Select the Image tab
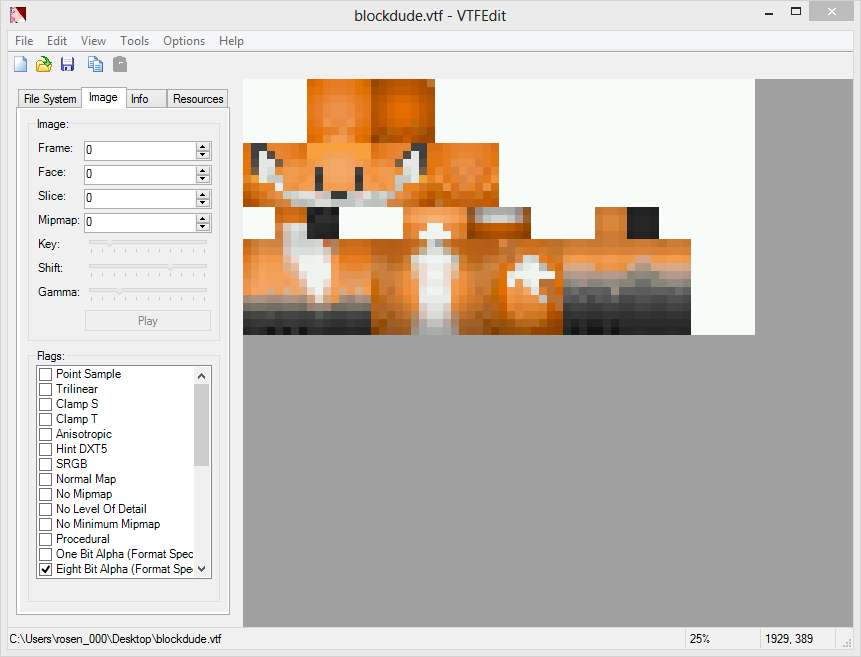 point(103,97)
